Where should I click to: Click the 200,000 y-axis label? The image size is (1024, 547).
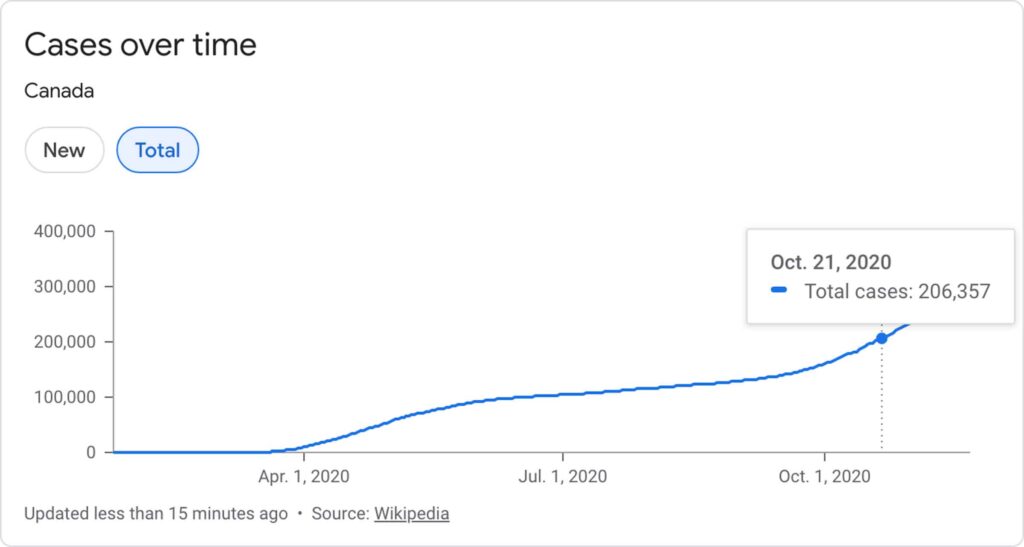62,342
